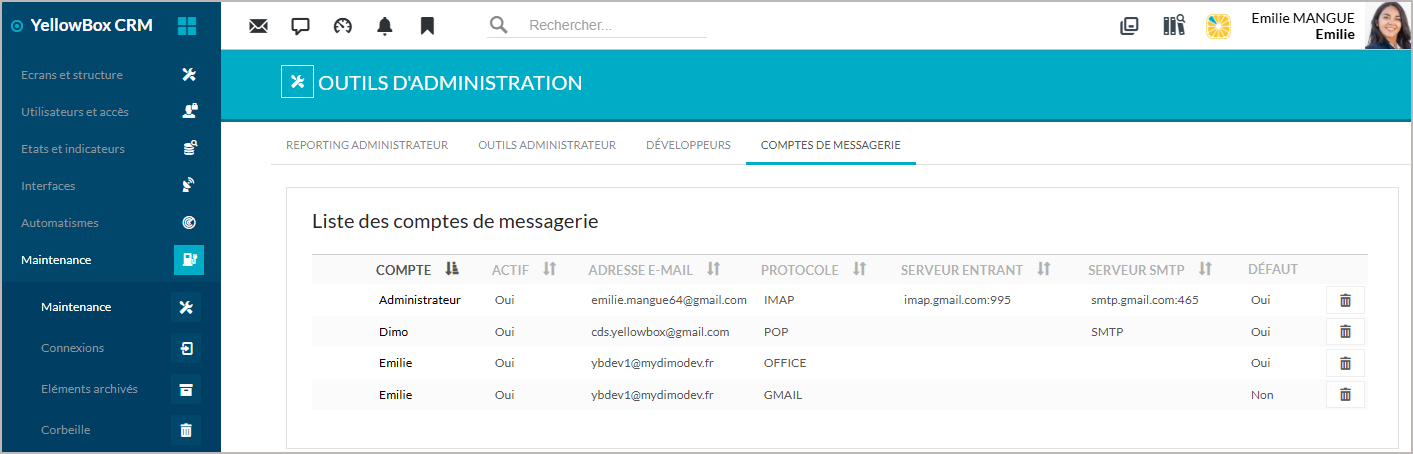Open notifications bell icon

(385, 26)
